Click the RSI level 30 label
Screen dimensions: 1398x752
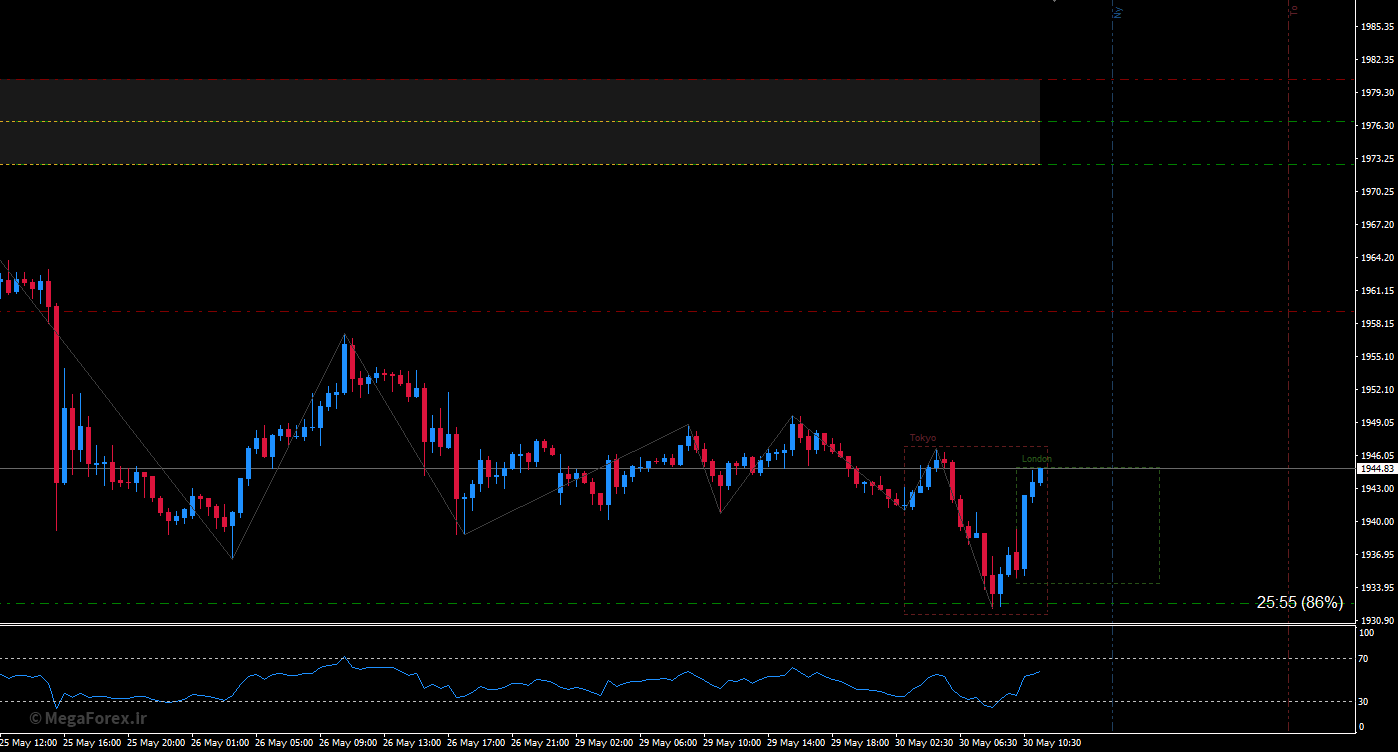click(x=1363, y=702)
